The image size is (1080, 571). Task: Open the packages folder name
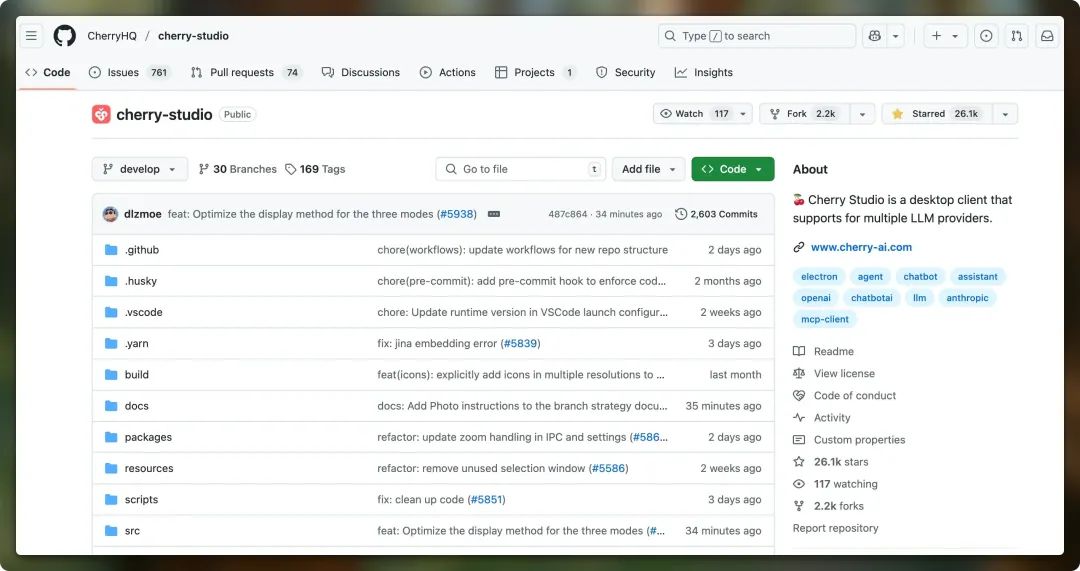pos(148,437)
